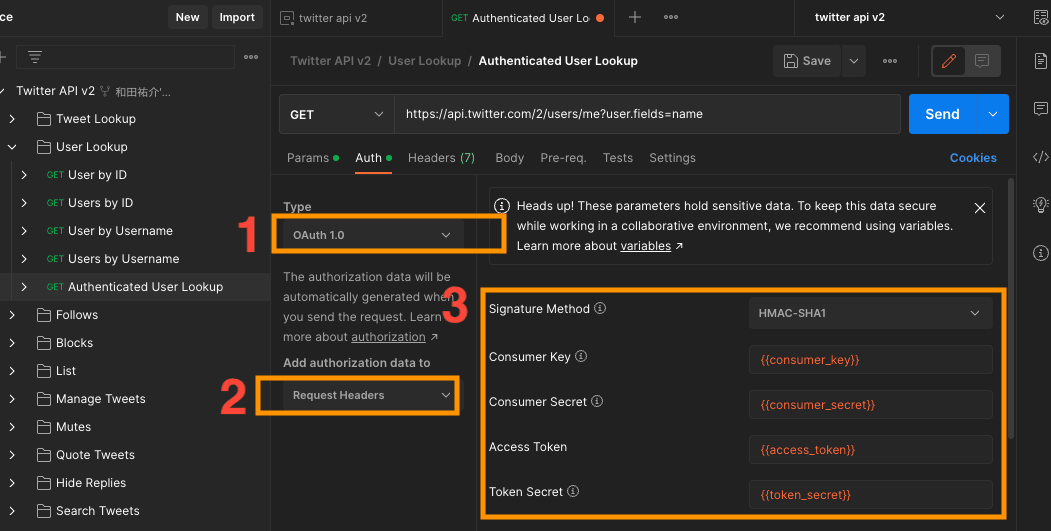Viewport: 1051px width, 531px height.
Task: Click the Save disk icon button
Action: (x=807, y=61)
